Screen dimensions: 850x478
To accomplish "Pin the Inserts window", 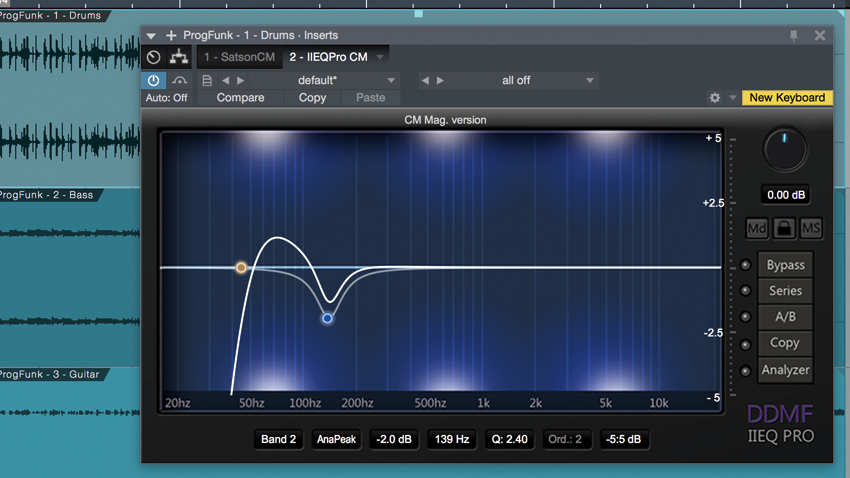I will (x=794, y=36).
